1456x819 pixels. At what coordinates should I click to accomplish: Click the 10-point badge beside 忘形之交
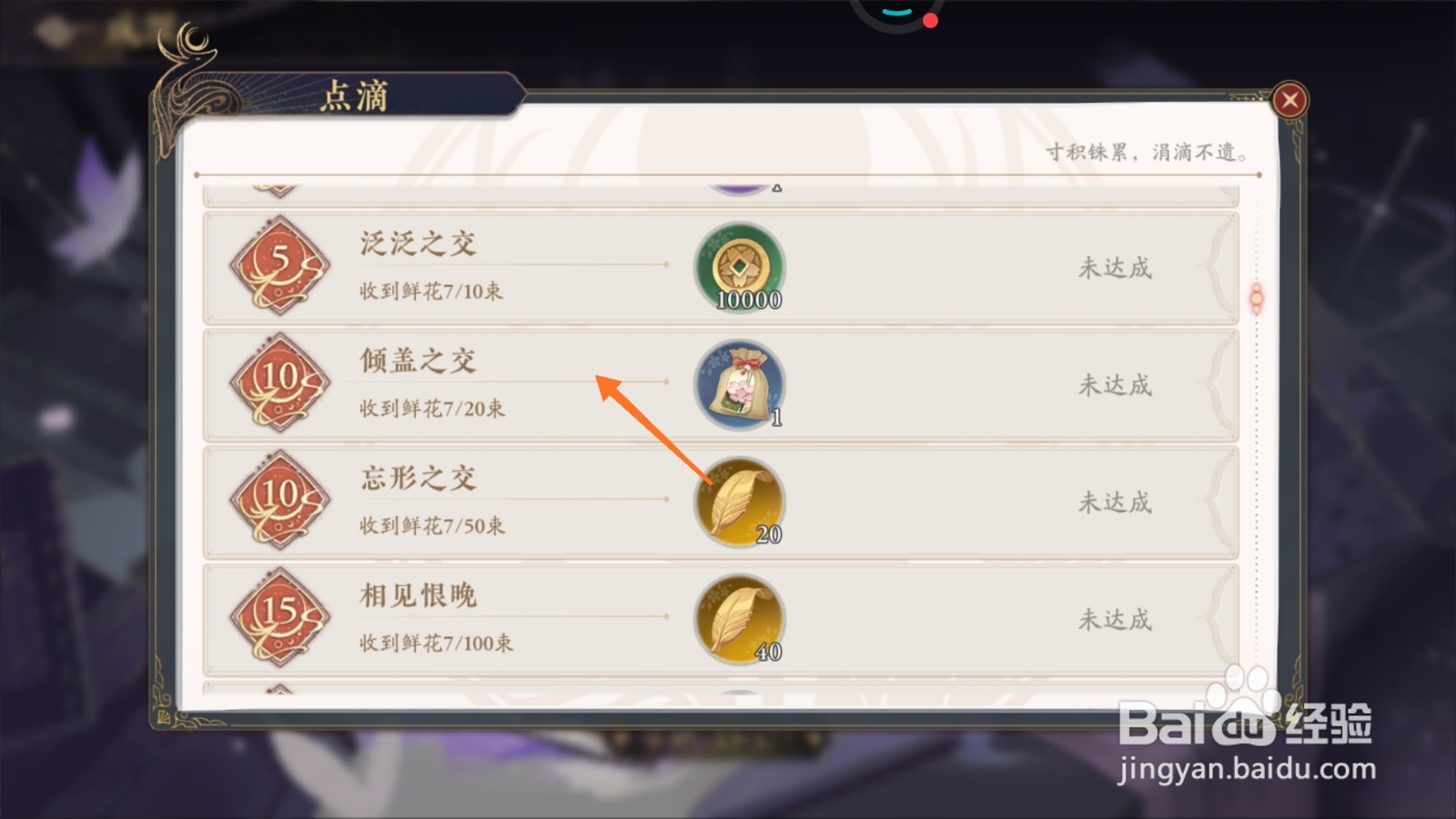click(x=279, y=500)
